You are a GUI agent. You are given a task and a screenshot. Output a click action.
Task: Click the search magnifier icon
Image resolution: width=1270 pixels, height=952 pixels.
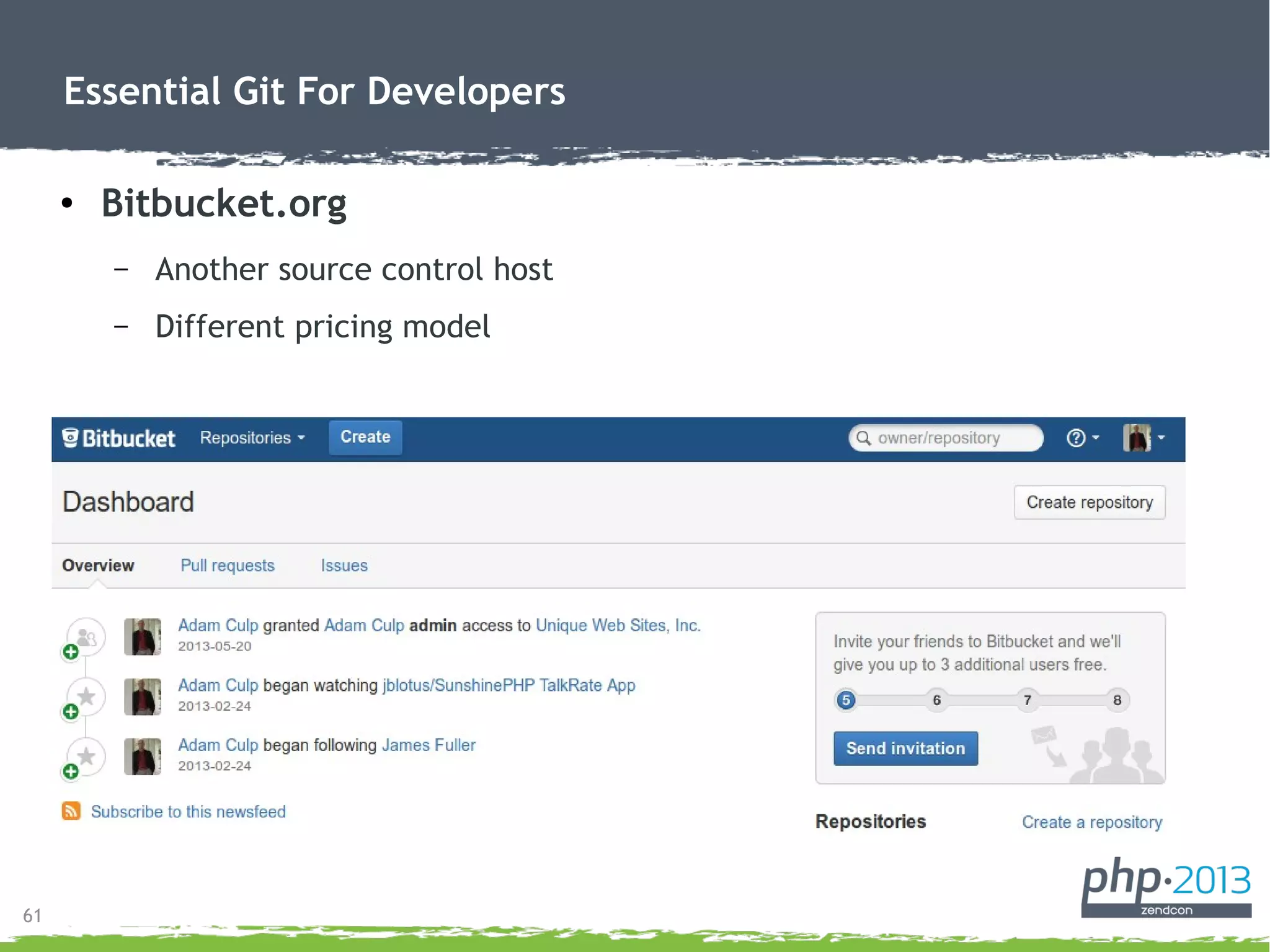[x=863, y=438]
